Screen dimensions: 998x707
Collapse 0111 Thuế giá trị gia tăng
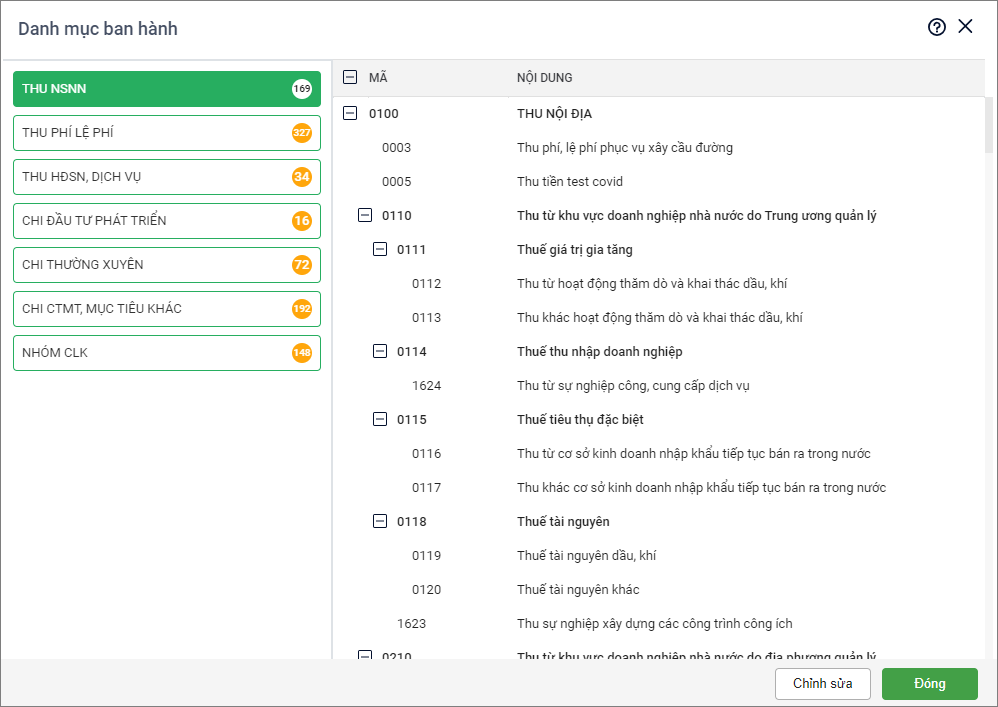(380, 250)
